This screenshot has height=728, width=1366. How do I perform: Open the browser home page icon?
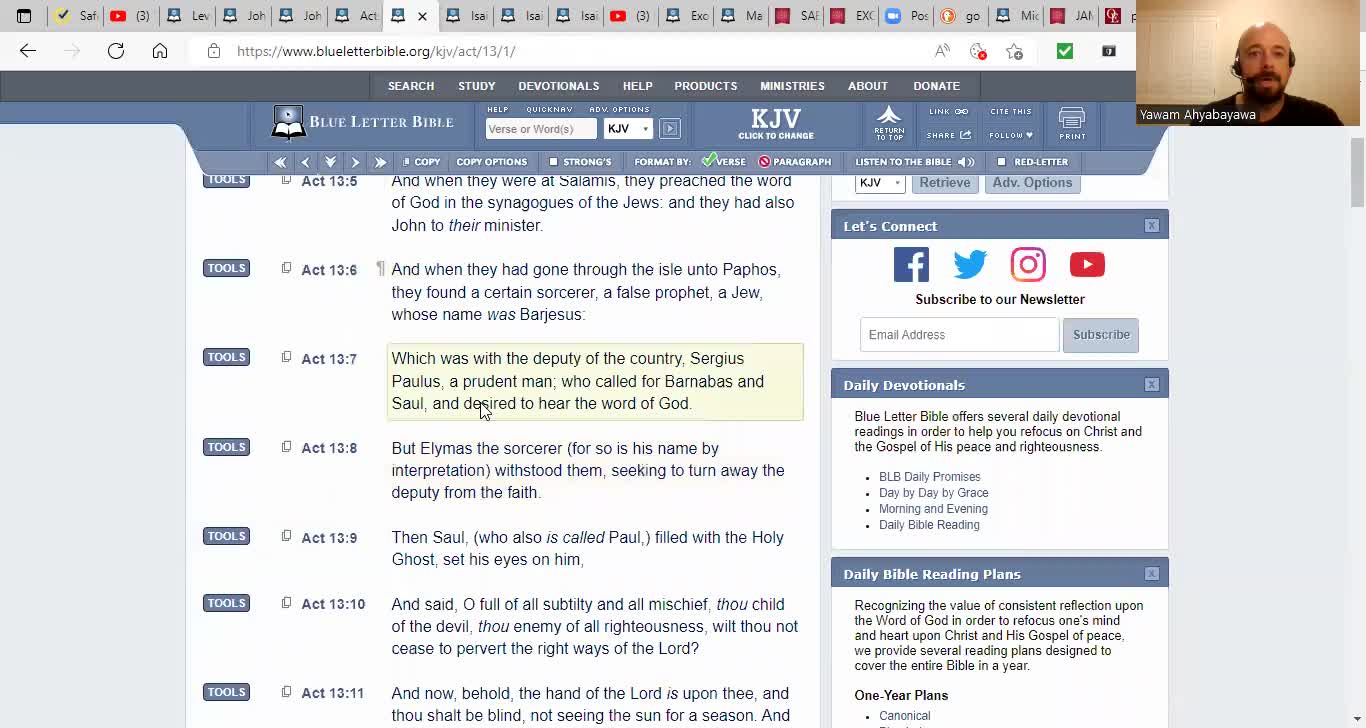[x=160, y=51]
